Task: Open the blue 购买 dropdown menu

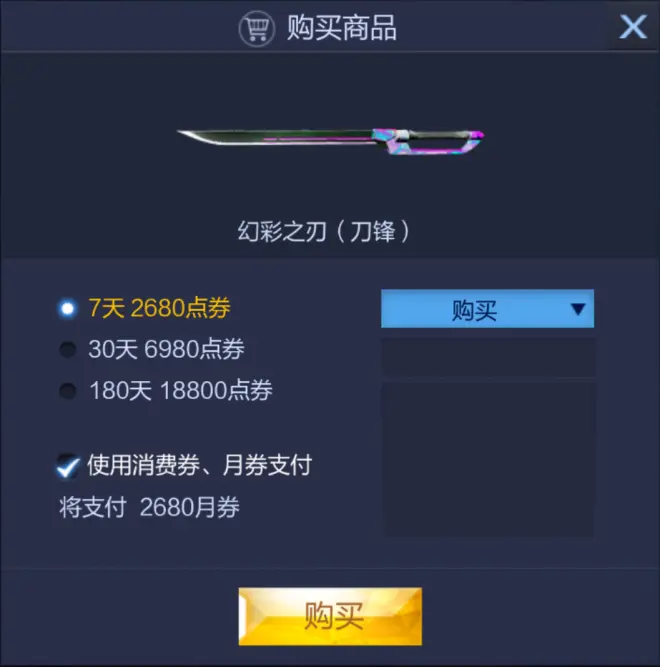Action: point(487,309)
